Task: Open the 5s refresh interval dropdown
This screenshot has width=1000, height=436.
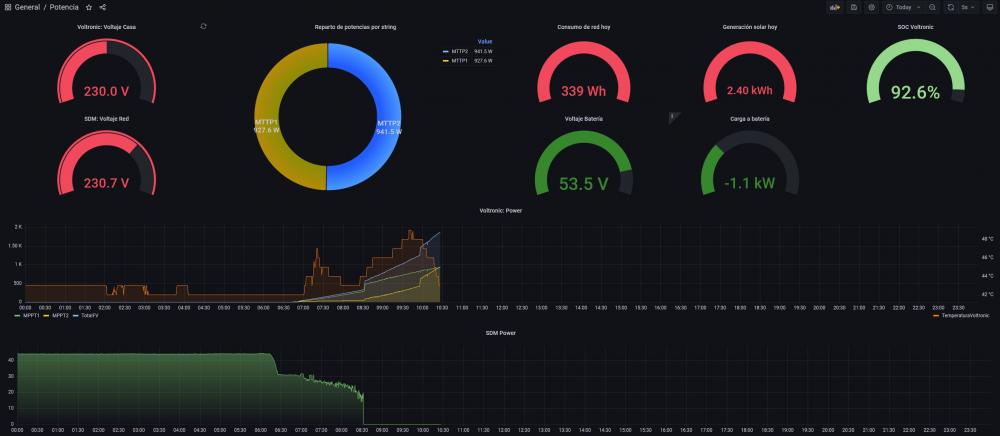Action: point(968,7)
